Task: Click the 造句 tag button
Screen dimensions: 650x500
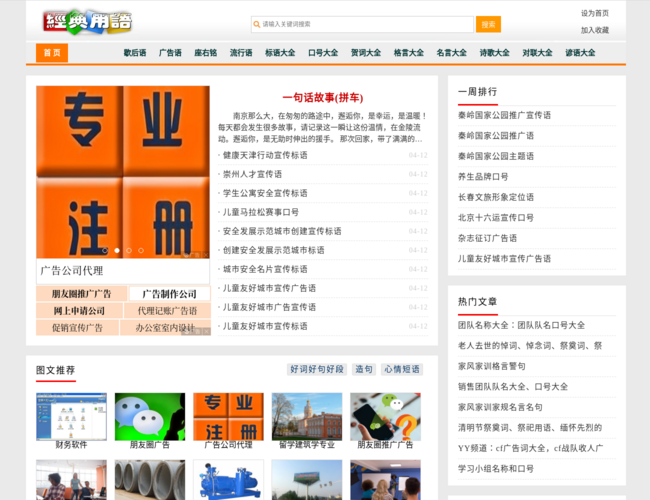Action: click(x=364, y=369)
